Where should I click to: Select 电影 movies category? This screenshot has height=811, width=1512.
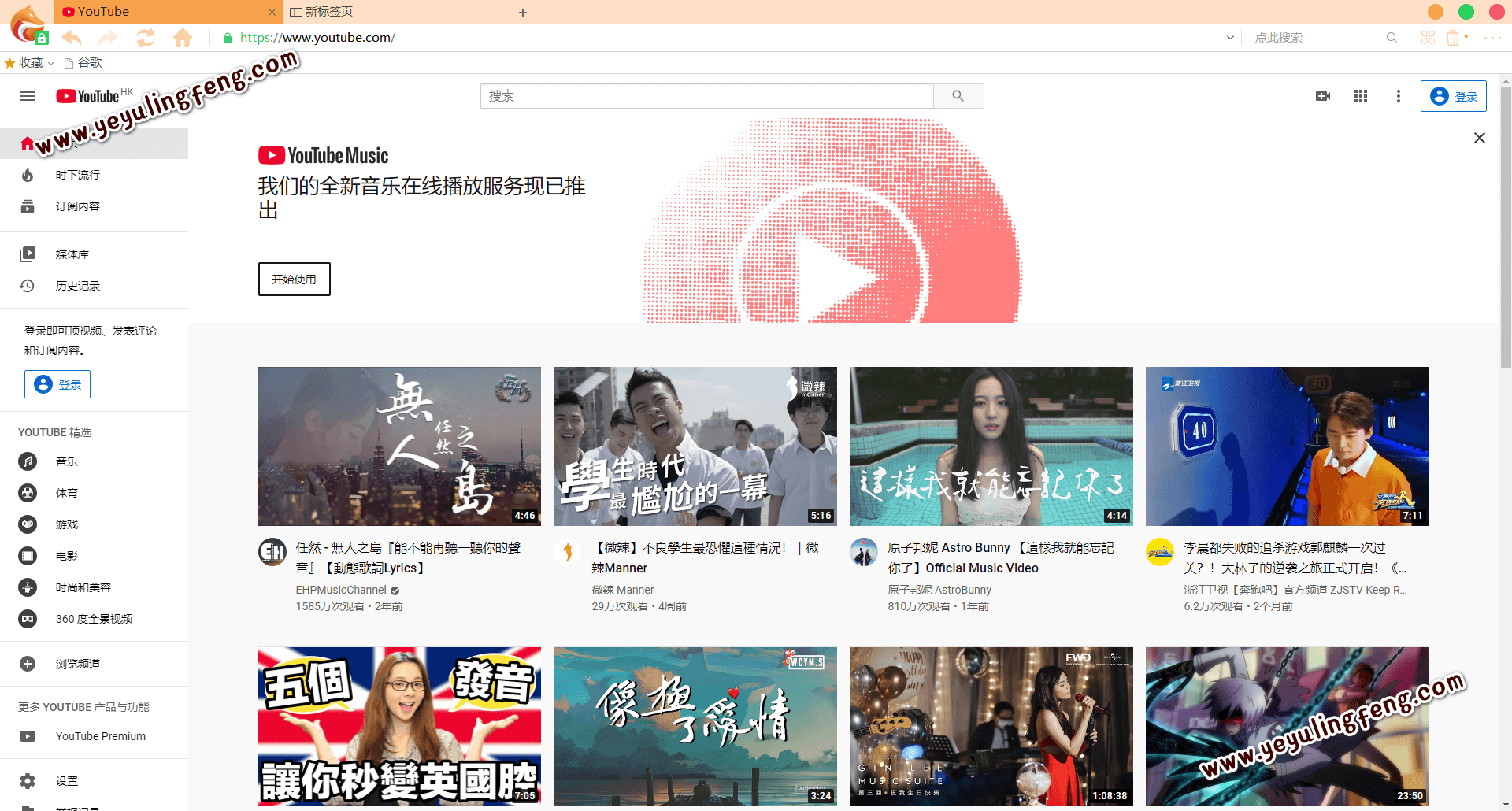(x=94, y=556)
